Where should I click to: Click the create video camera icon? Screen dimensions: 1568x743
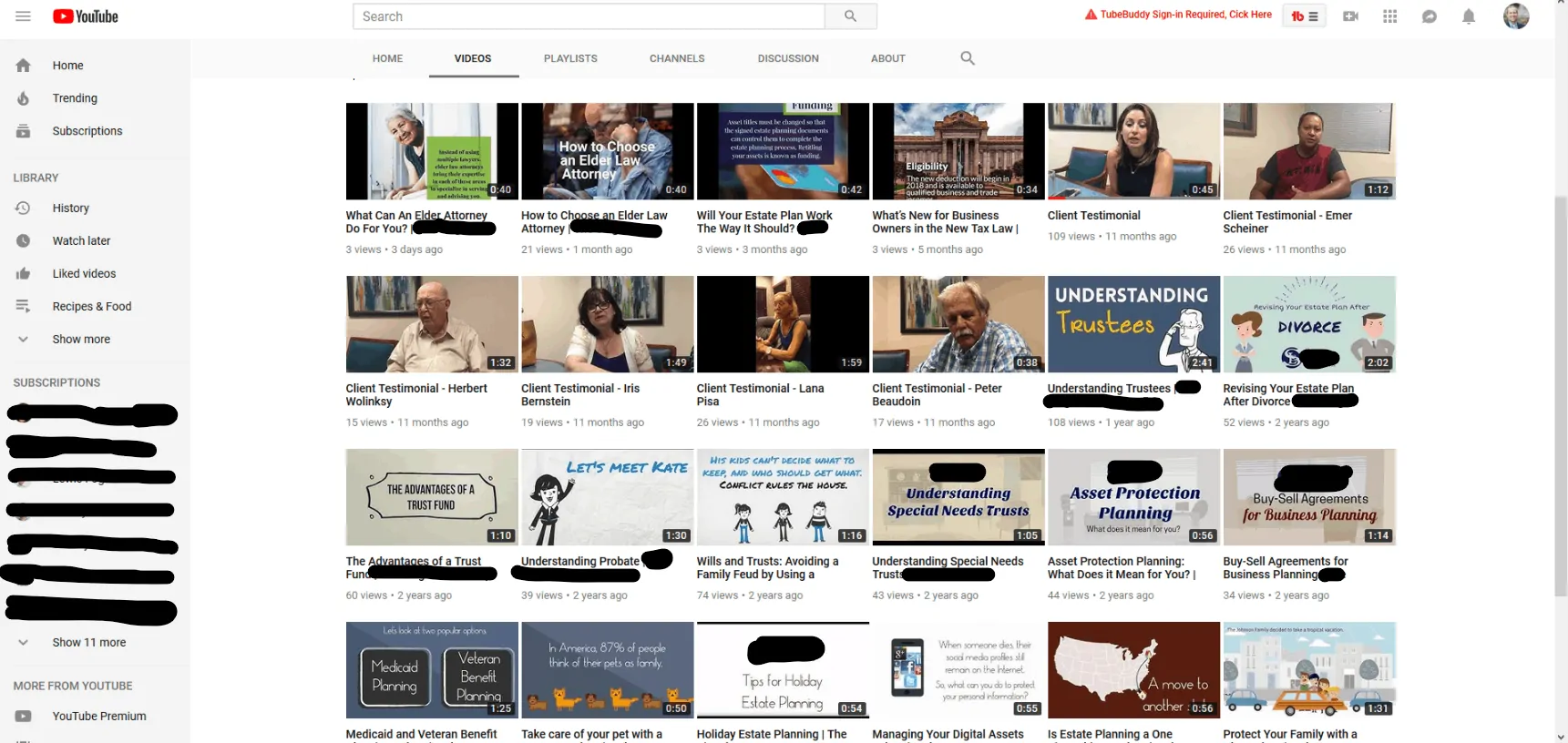click(x=1350, y=16)
